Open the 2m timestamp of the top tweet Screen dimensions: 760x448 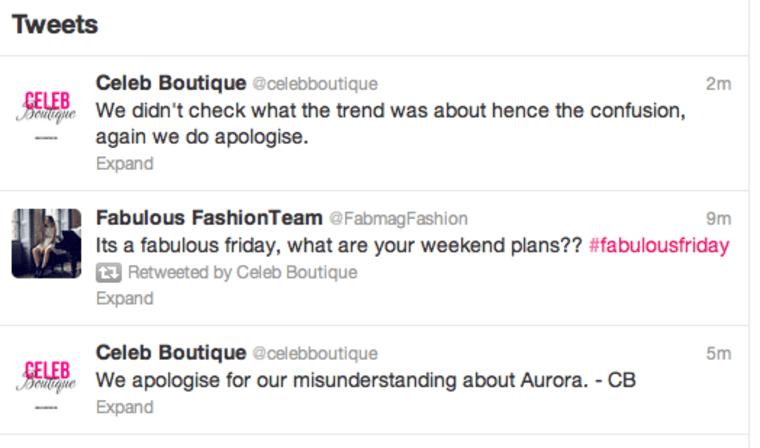click(718, 84)
